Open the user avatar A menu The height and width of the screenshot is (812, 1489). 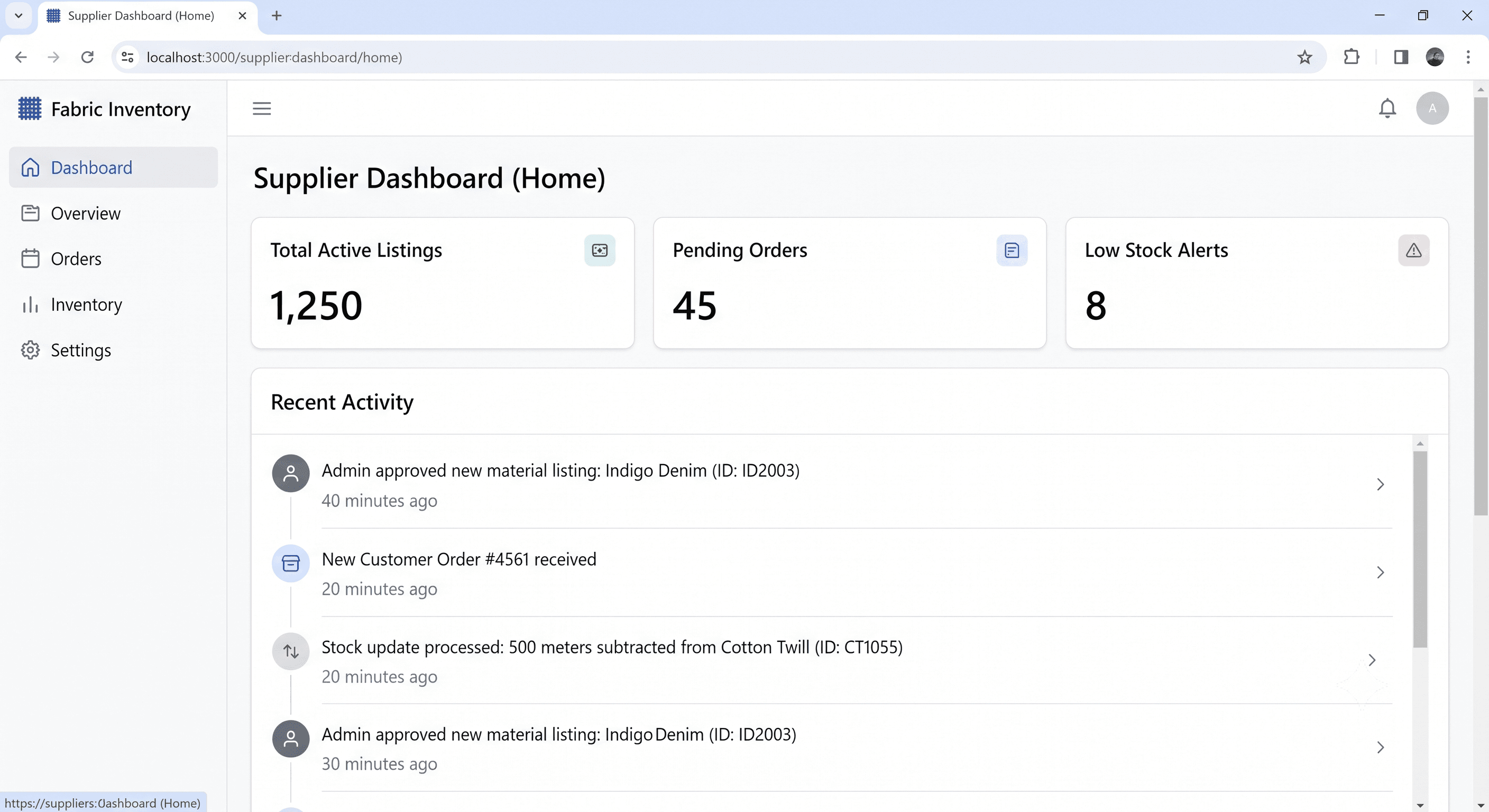click(x=1432, y=108)
